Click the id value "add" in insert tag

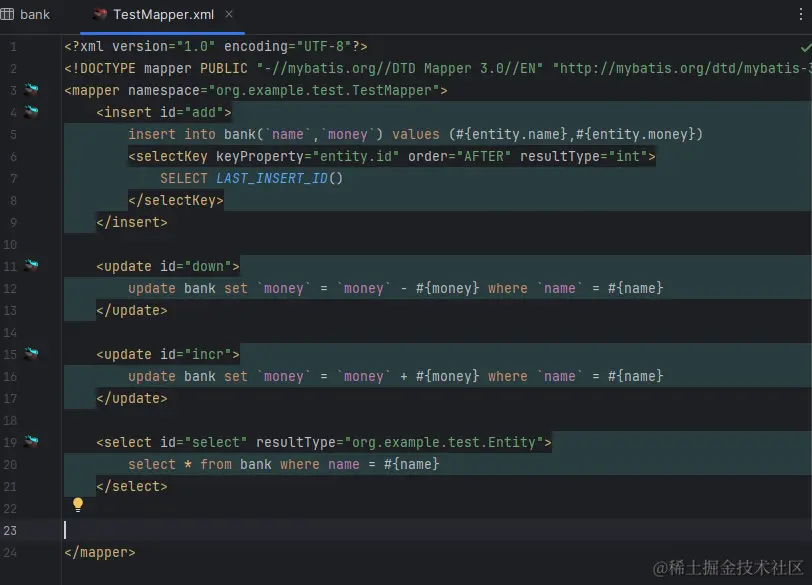(x=204, y=112)
